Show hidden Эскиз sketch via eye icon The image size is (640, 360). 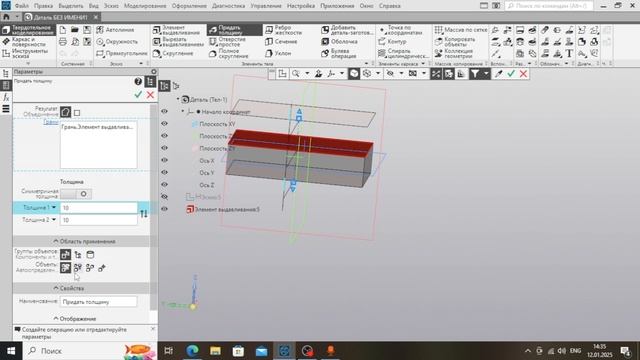164,197
